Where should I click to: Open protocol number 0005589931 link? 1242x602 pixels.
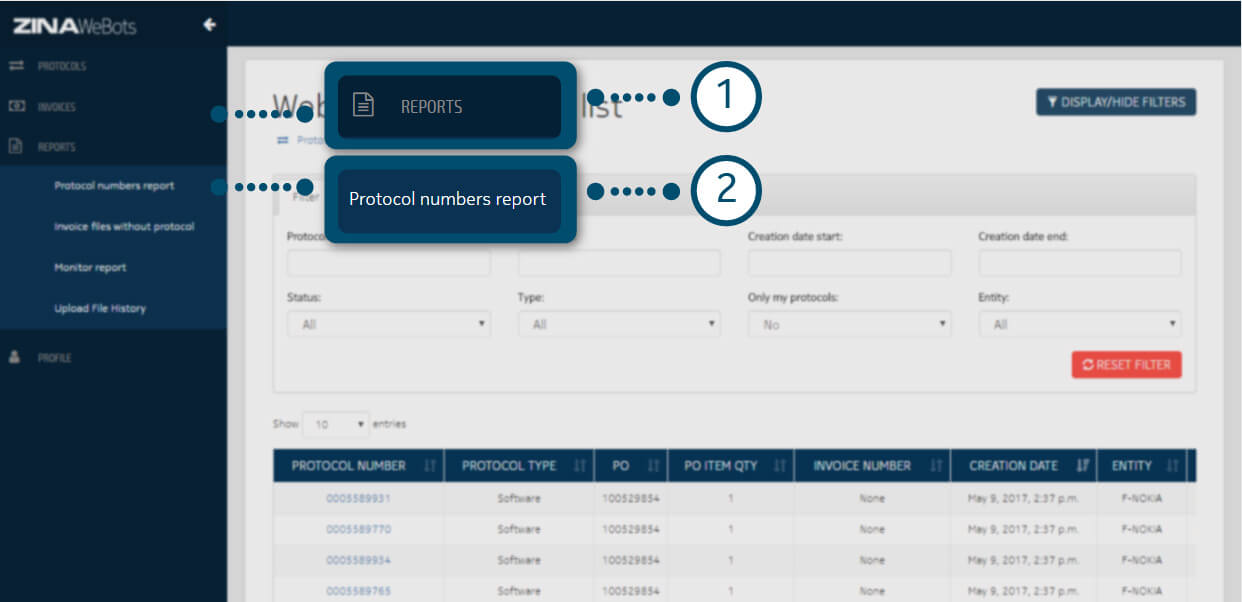(358, 498)
